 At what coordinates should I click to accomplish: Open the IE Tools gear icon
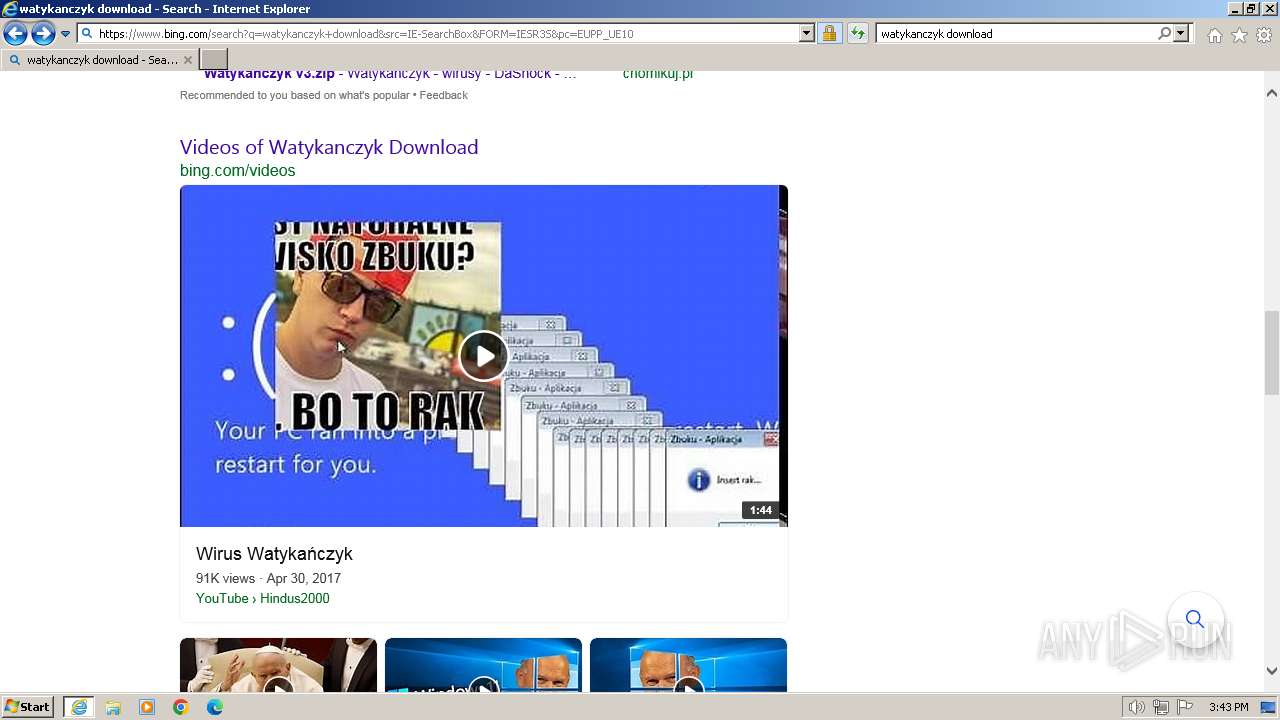(1264, 35)
